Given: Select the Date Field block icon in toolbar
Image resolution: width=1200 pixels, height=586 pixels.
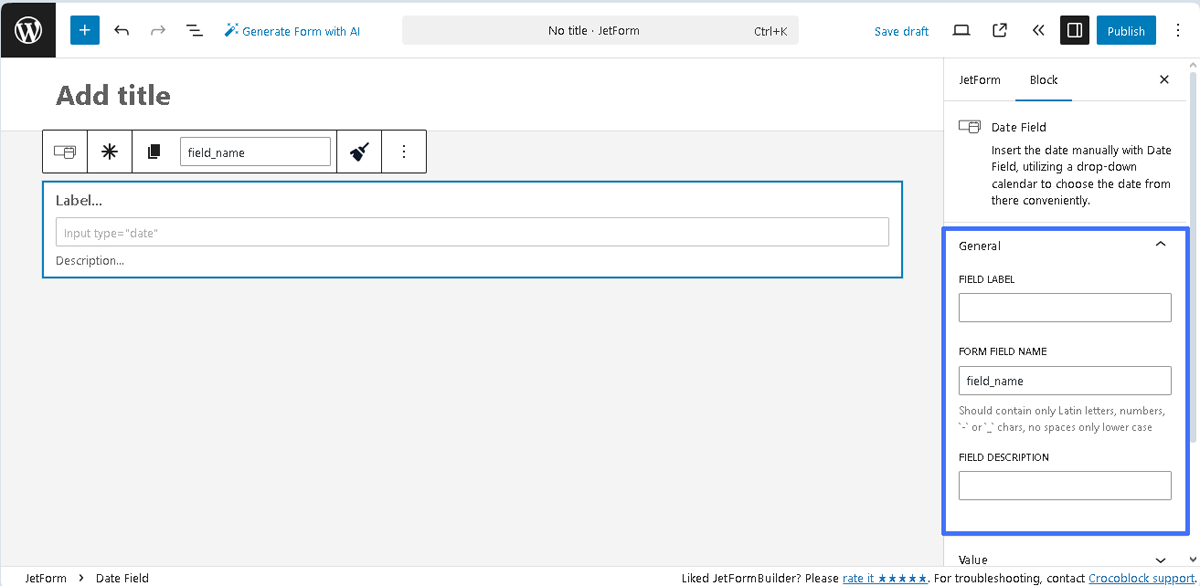Looking at the screenshot, I should 64,151.
